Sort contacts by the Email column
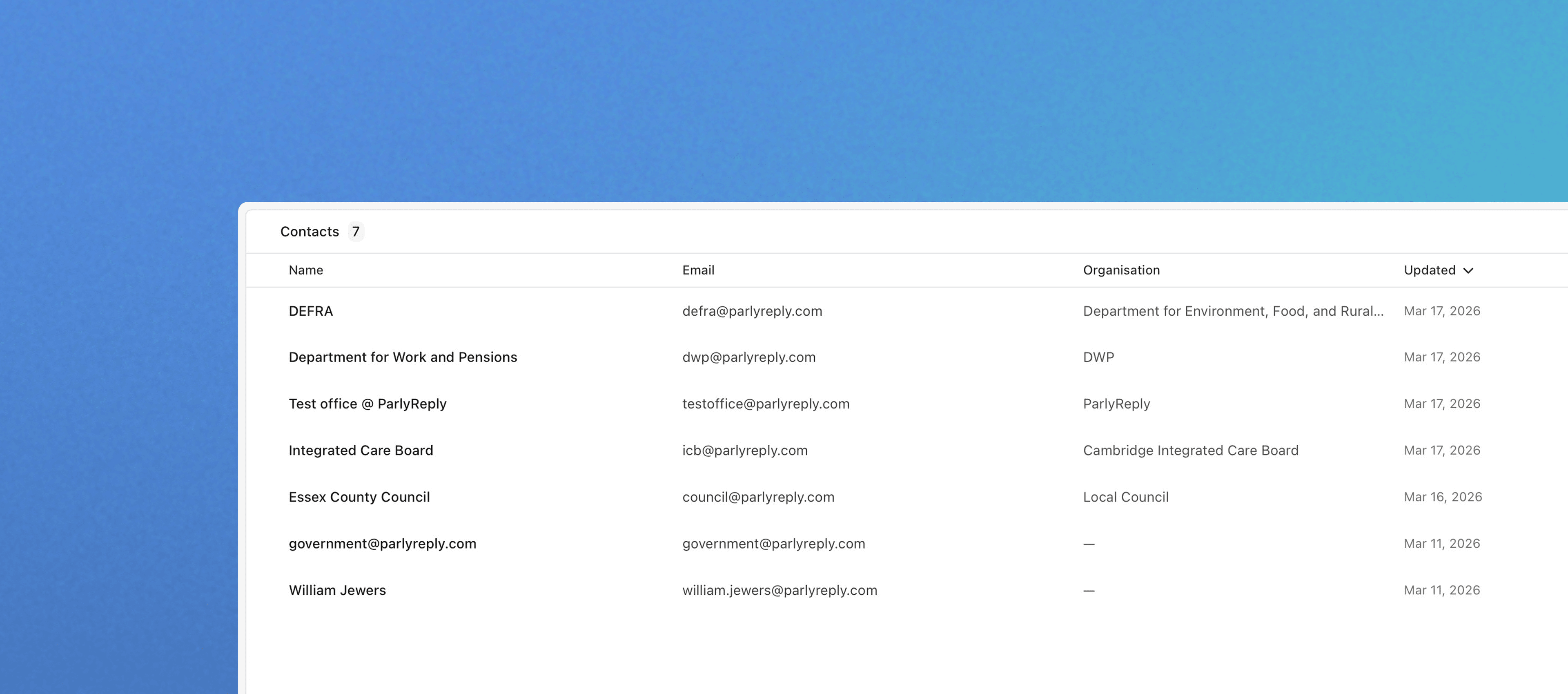 [698, 270]
